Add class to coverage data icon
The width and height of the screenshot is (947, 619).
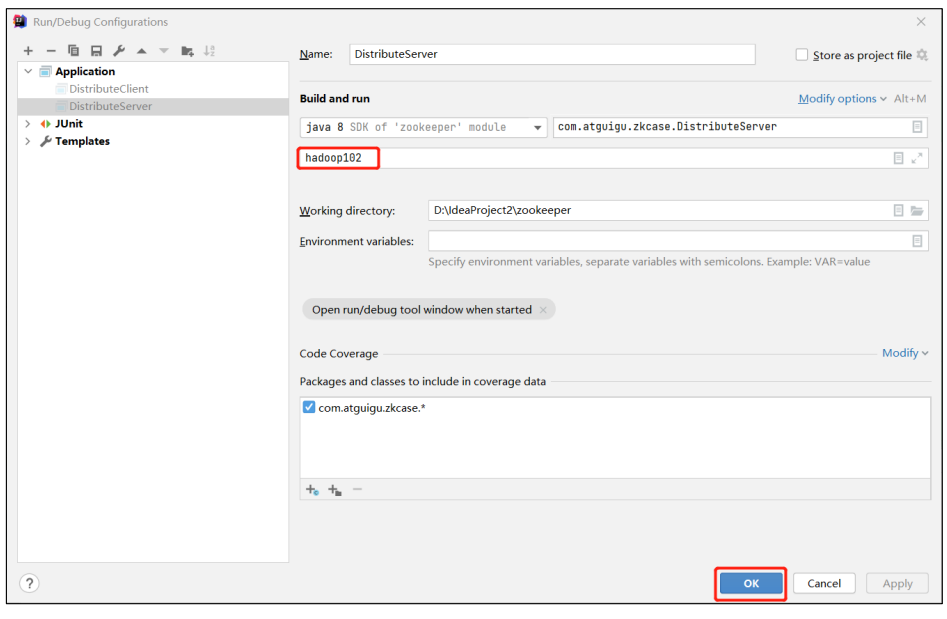312,490
